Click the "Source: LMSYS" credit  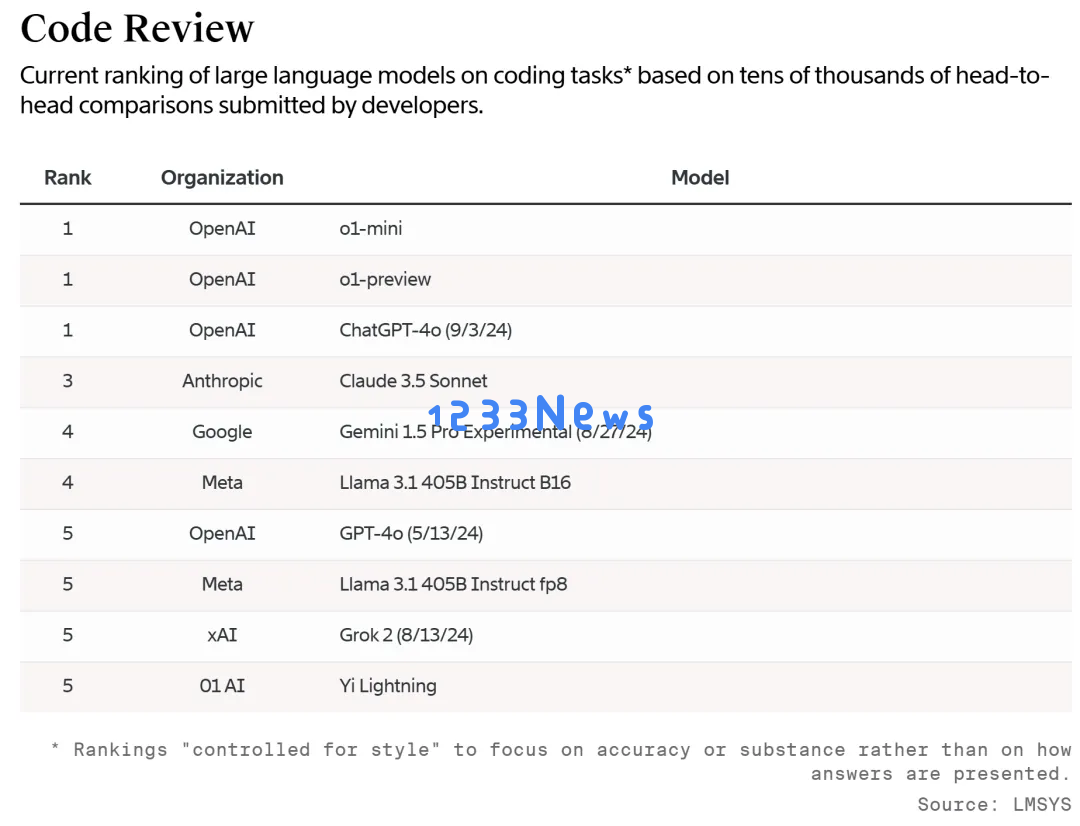[994, 805]
